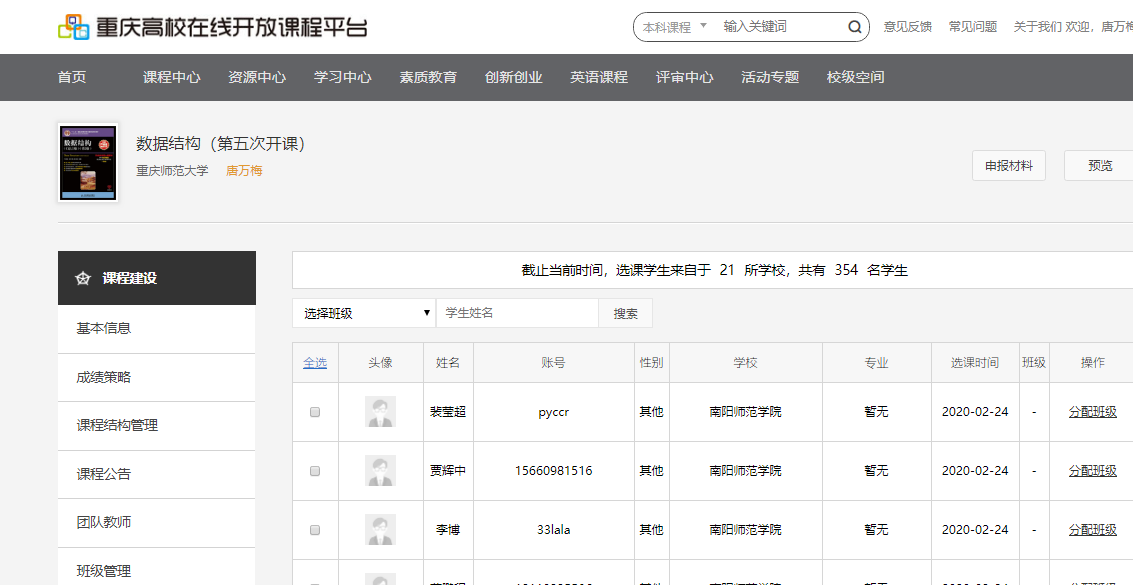Click the avatar of student 裴莹超
This screenshot has height=585, width=1133.
pyautogui.click(x=380, y=412)
